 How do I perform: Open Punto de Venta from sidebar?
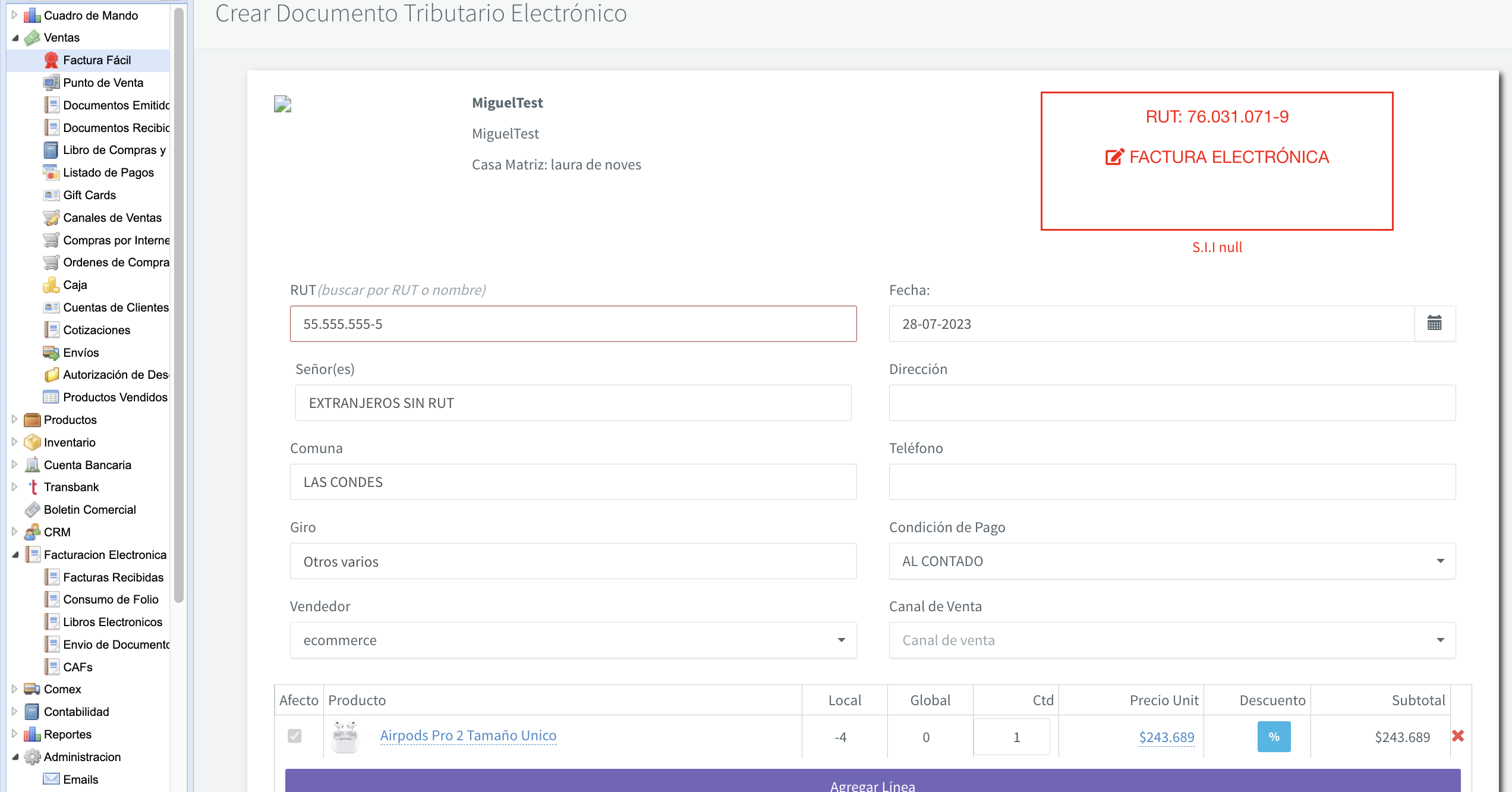(103, 83)
